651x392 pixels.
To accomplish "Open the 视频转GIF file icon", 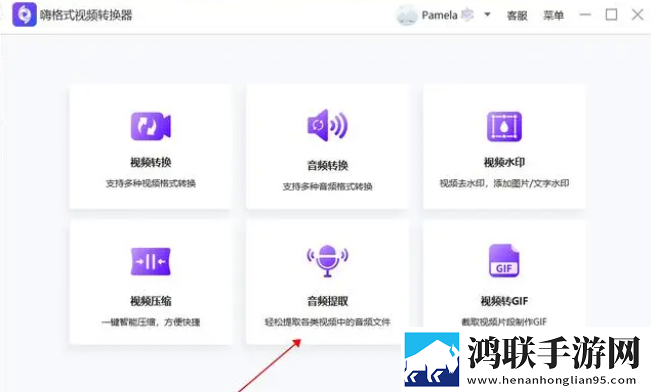I will pos(504,261).
